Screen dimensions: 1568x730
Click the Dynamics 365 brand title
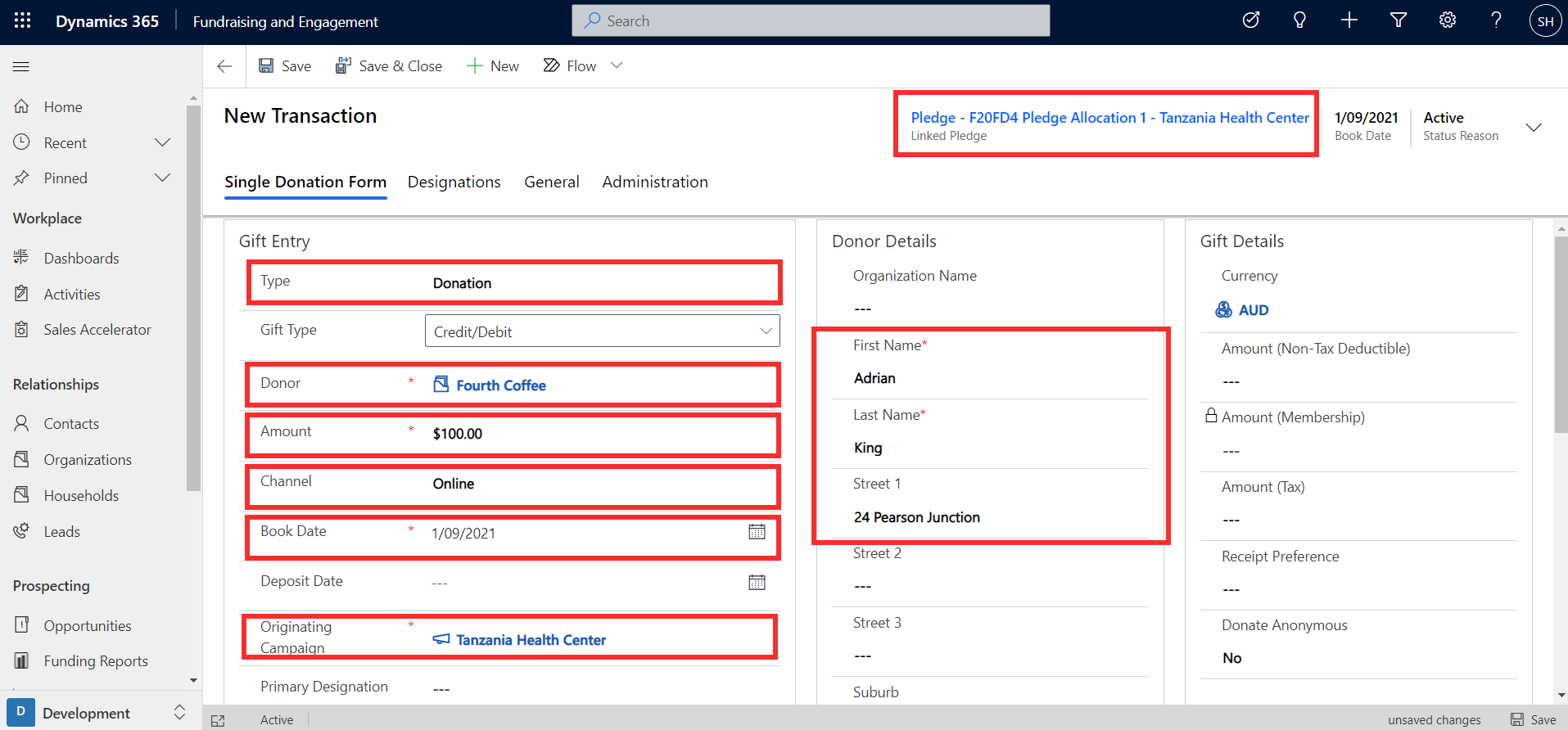point(107,21)
